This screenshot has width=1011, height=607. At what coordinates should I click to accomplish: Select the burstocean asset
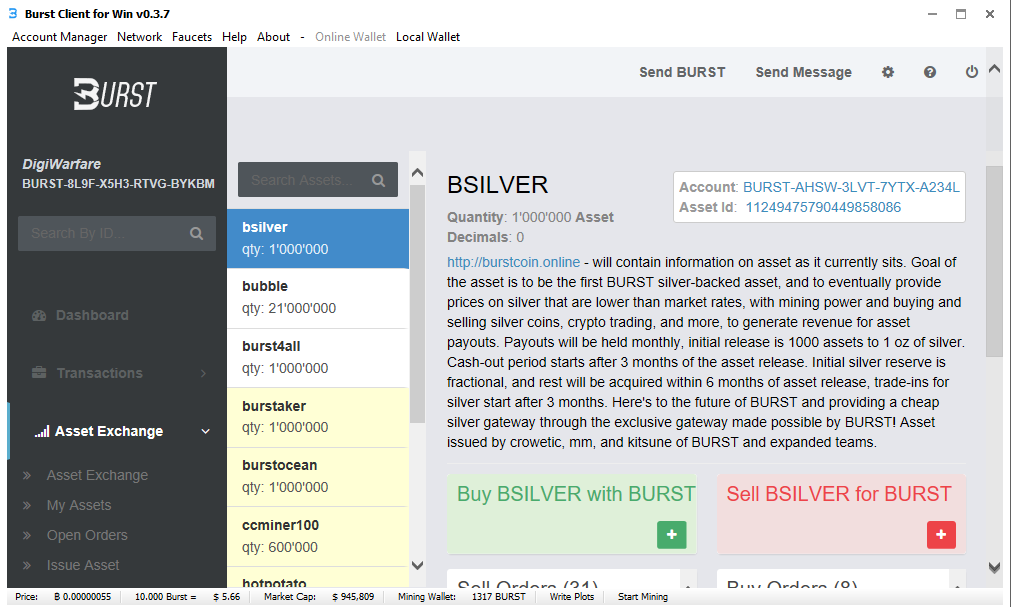click(317, 477)
